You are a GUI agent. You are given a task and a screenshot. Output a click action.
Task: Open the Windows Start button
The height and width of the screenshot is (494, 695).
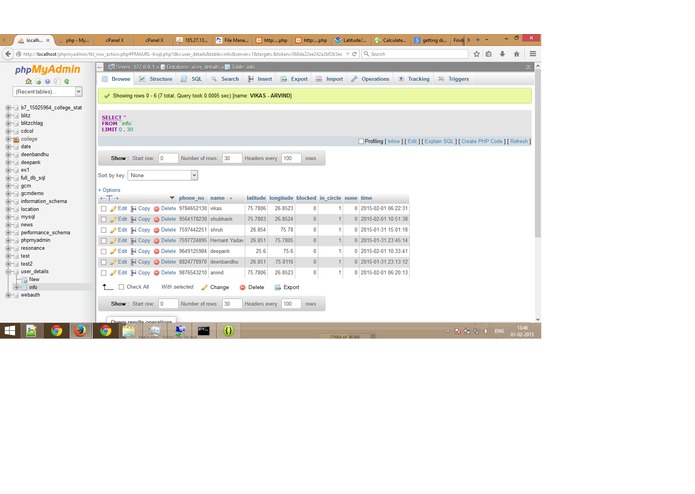pos(10,331)
